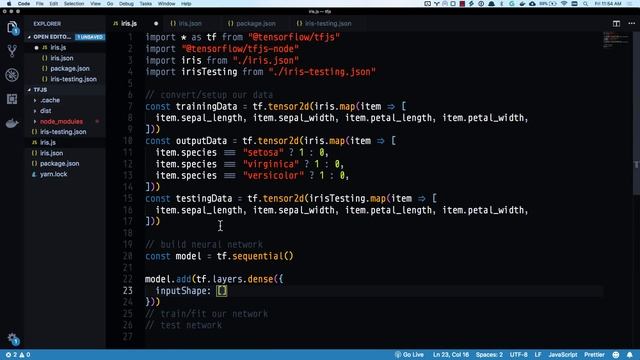Open the Selection menu
The width and height of the screenshot is (640, 360).
point(74,4)
